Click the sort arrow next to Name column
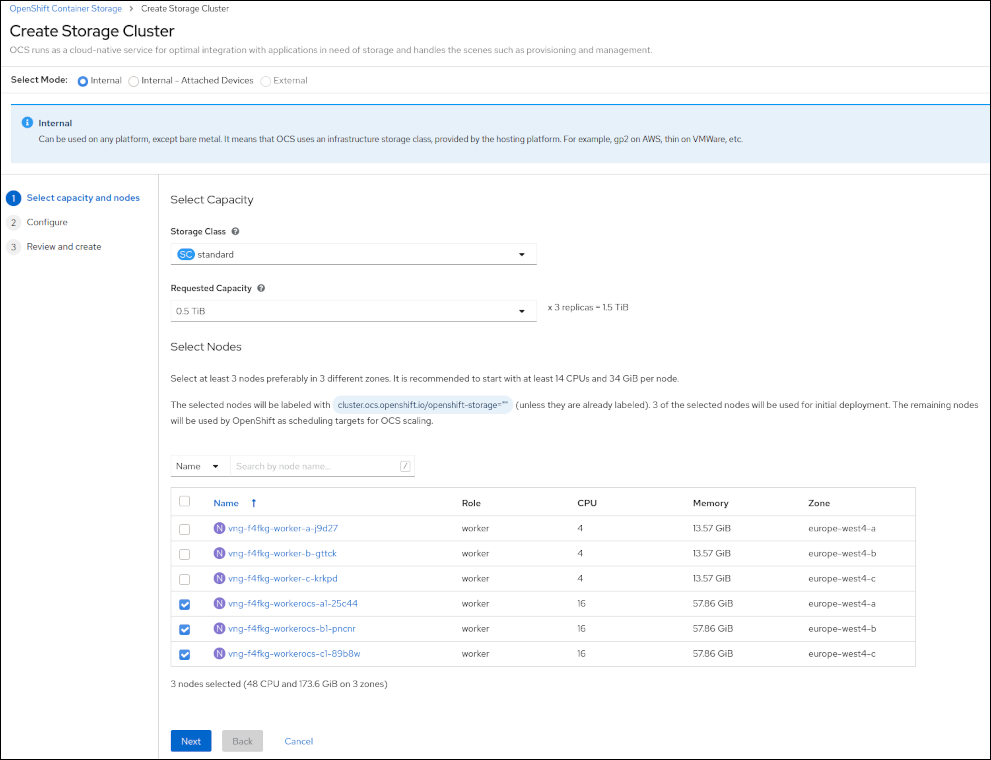 (x=253, y=503)
